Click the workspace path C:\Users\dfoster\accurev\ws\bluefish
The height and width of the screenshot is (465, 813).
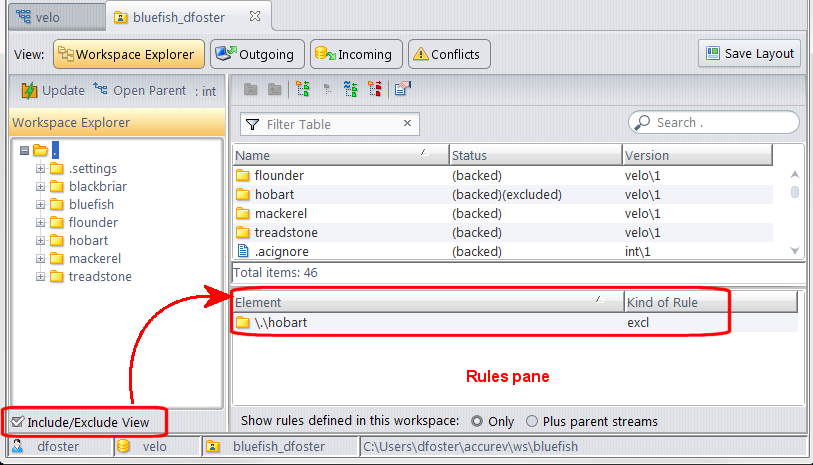(x=470, y=446)
